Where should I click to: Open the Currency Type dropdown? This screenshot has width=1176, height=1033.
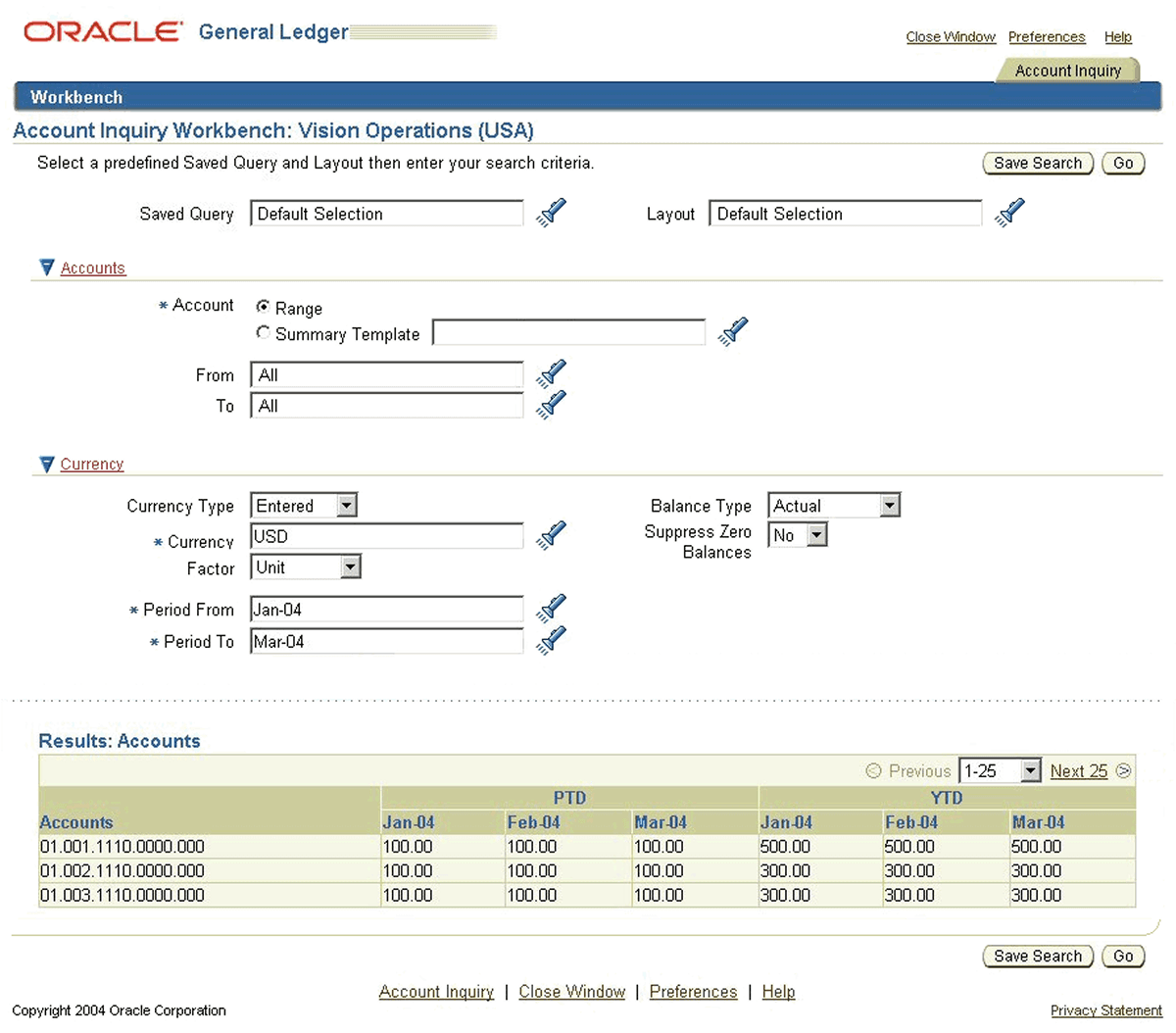[x=346, y=505]
